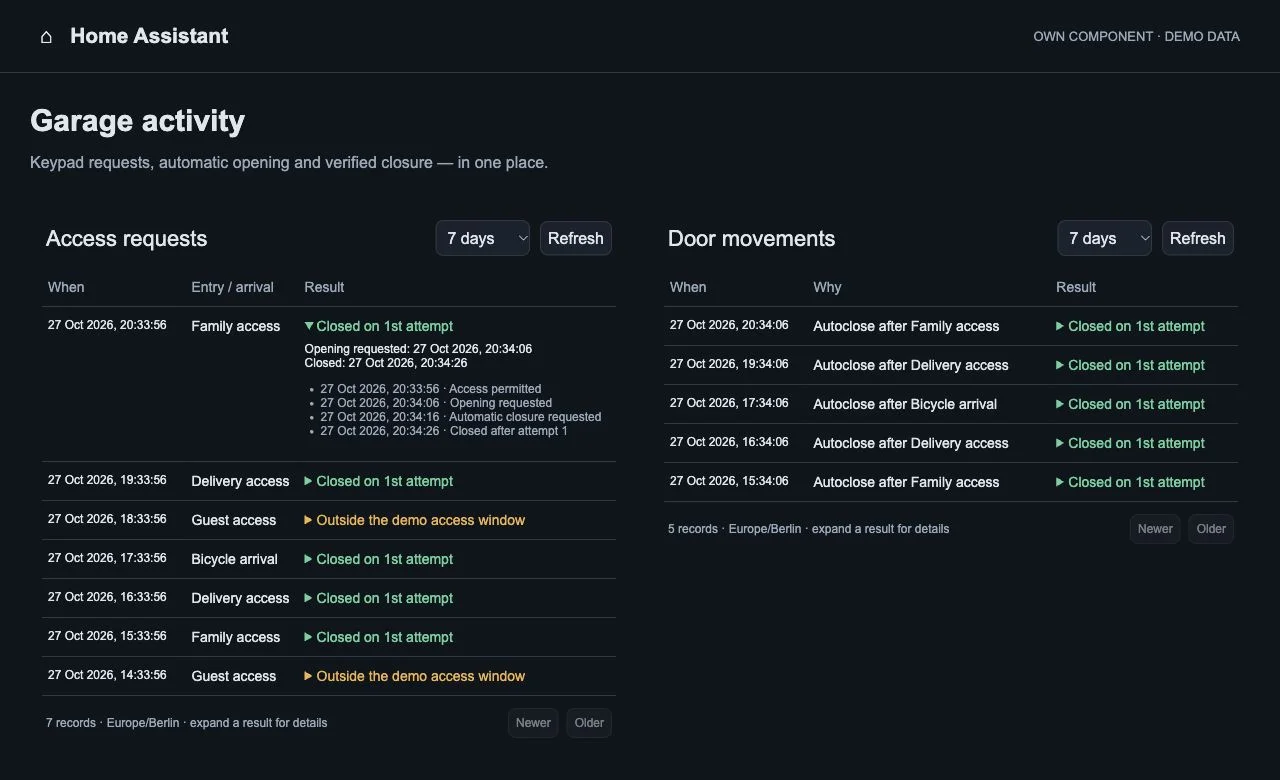This screenshot has height=780, width=1280.
Task: Go to Newer access request records
Action: coord(533,723)
